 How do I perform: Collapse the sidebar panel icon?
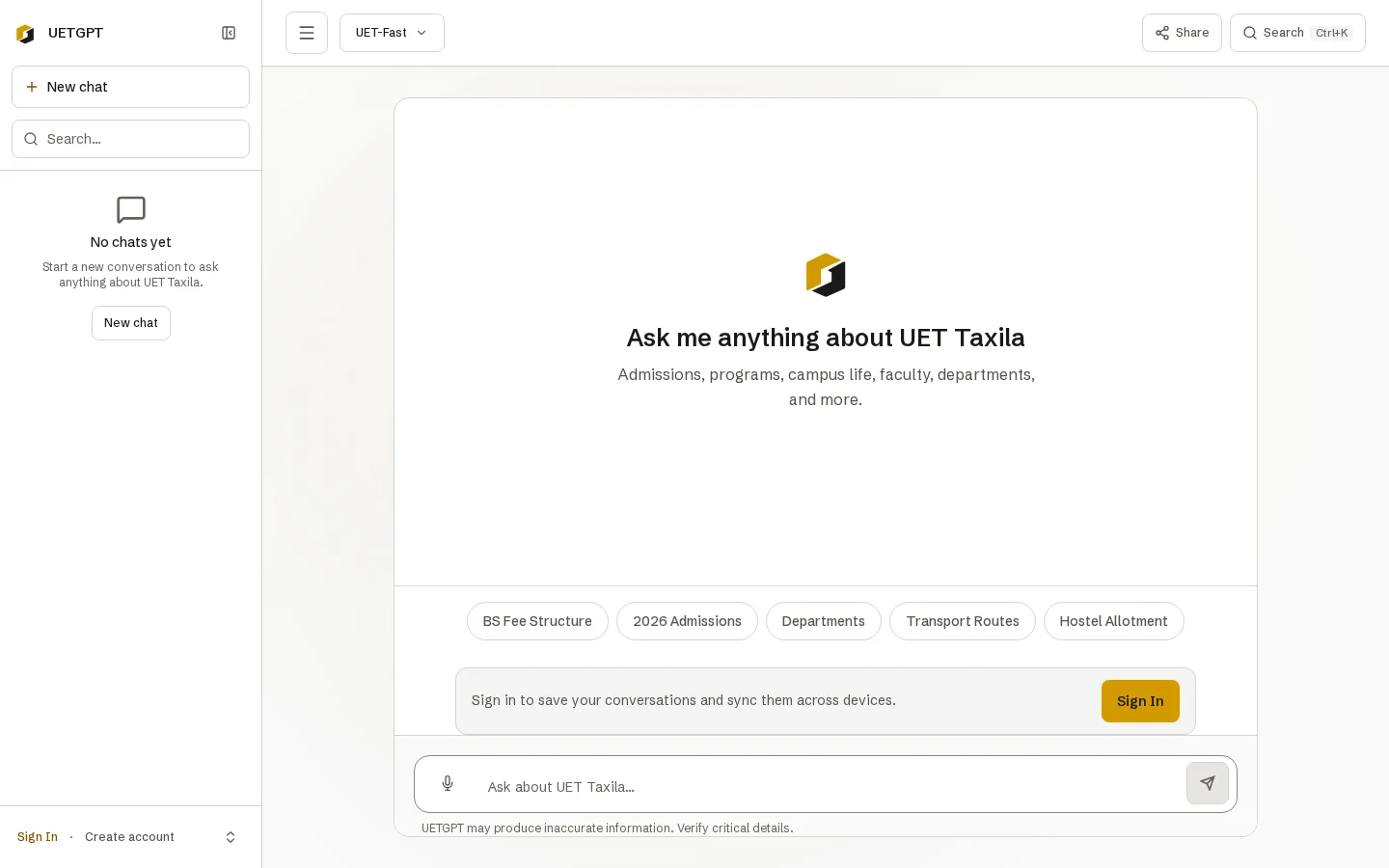pyautogui.click(x=229, y=33)
